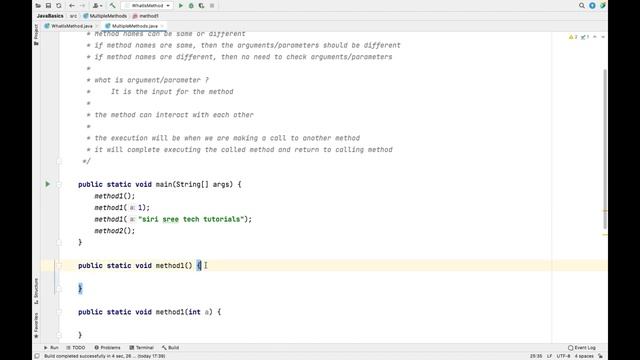Open the Favorites tool window stripe
The image size is (640, 360).
(36, 325)
